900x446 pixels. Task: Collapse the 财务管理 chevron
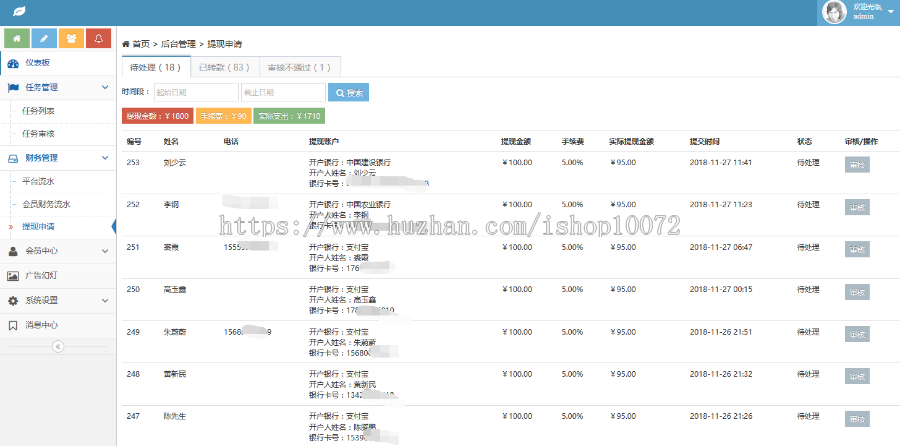(x=105, y=158)
